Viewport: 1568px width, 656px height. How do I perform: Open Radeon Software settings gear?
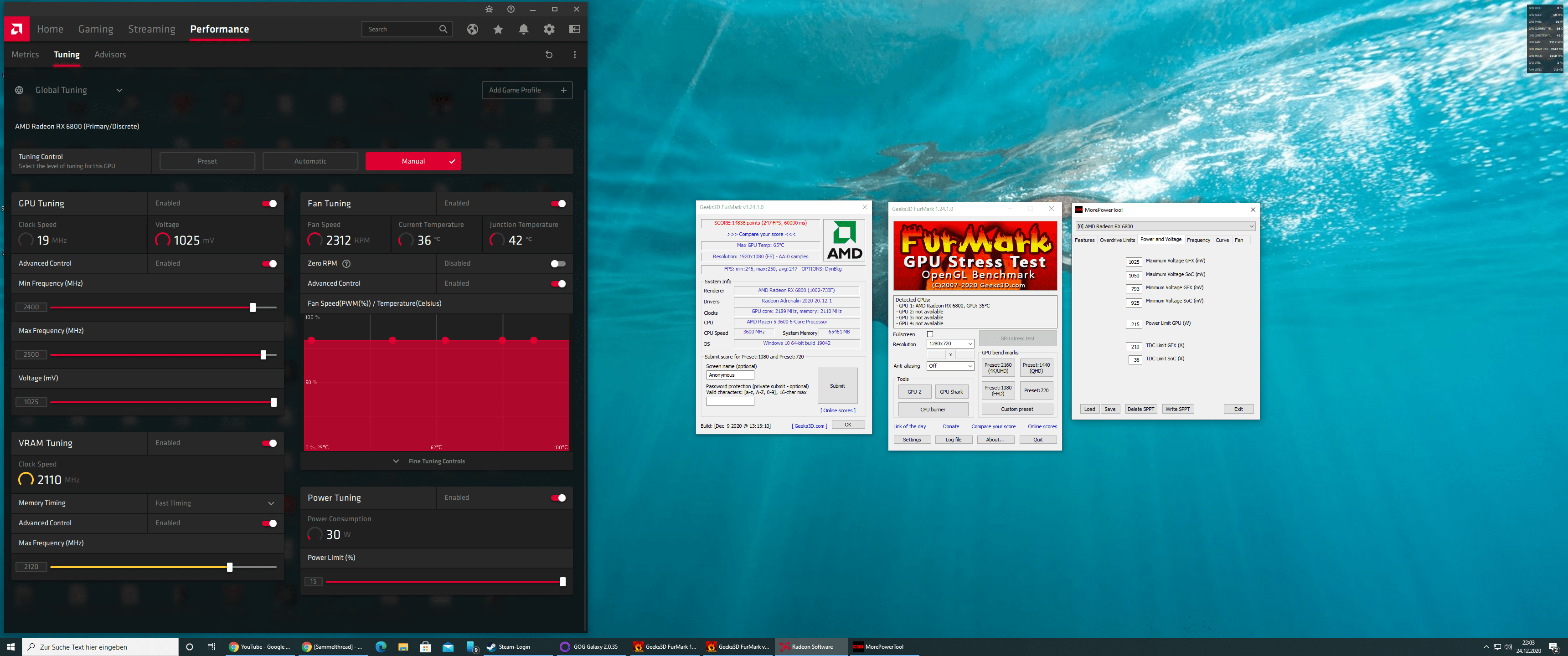pyautogui.click(x=549, y=29)
